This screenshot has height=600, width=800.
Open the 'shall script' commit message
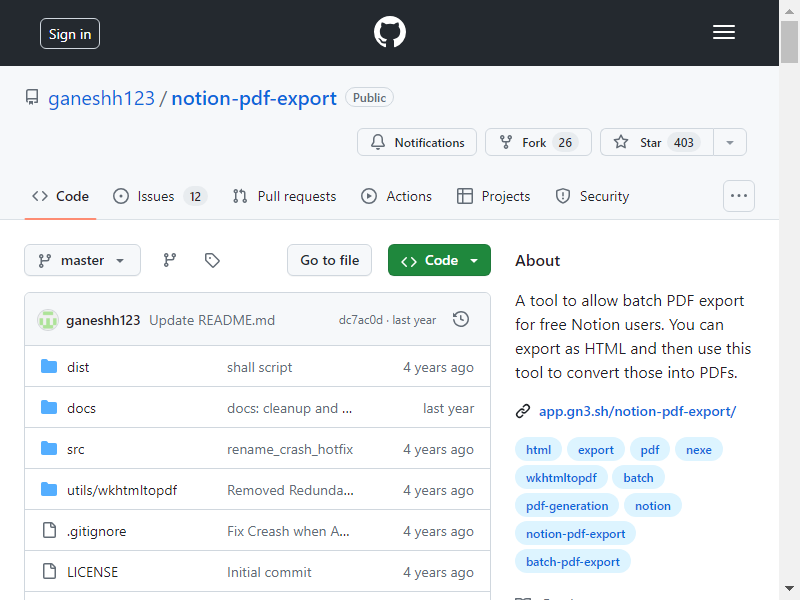click(x=259, y=367)
